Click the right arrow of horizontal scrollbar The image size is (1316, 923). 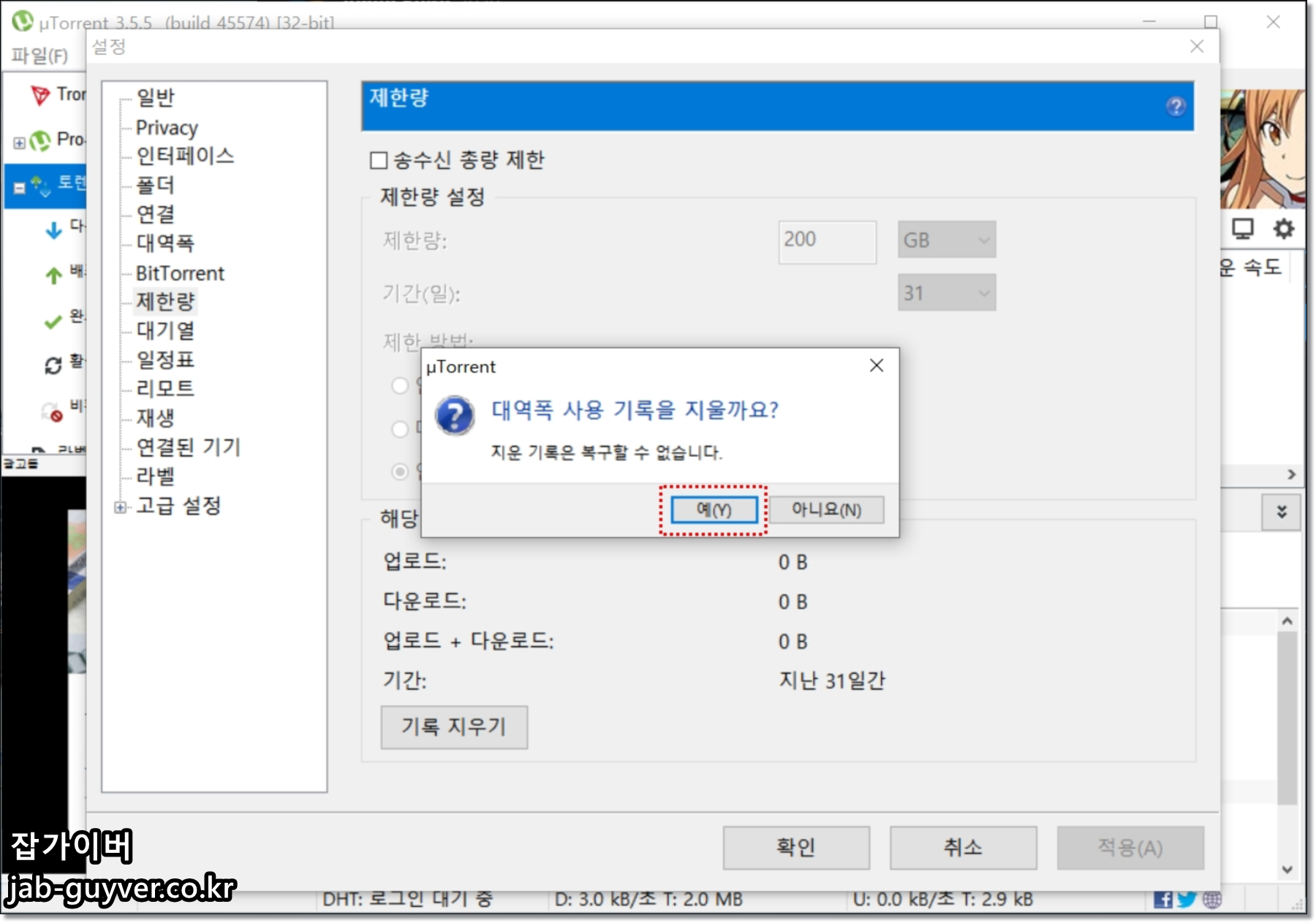(1292, 474)
